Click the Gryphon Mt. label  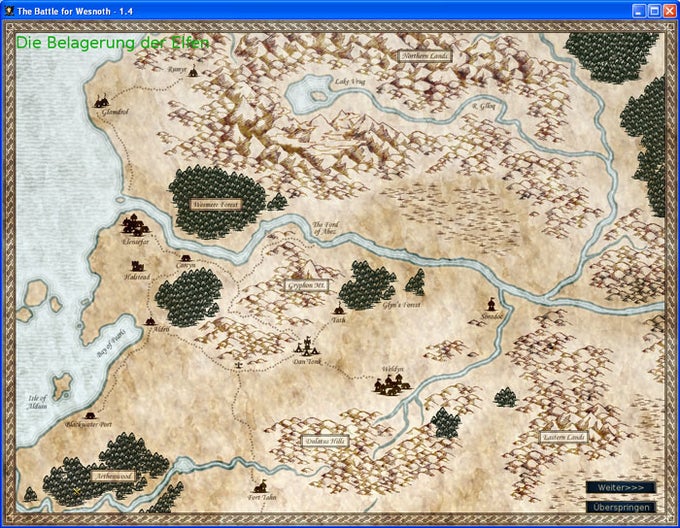[x=307, y=286]
